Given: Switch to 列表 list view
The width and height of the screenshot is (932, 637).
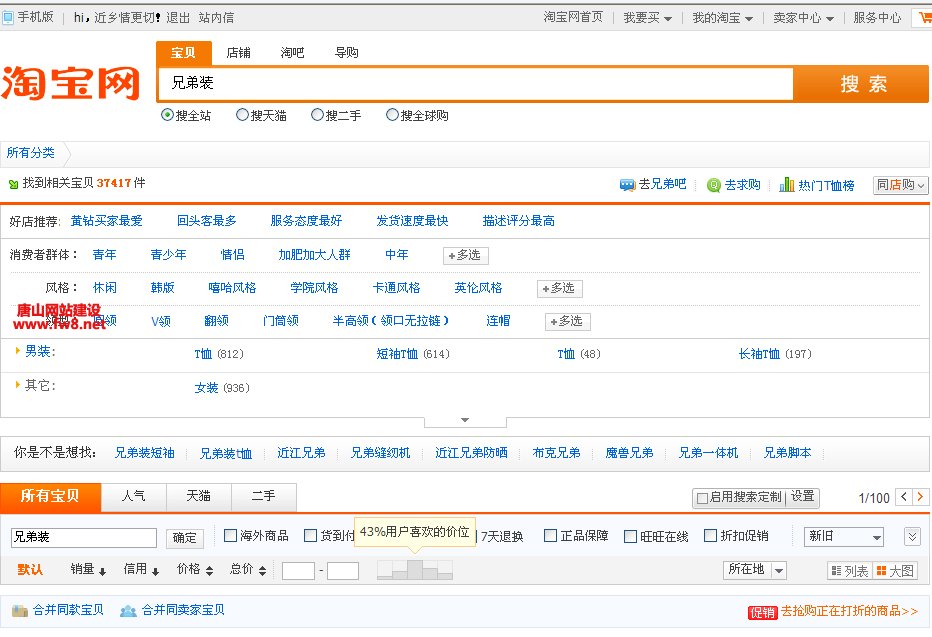Looking at the screenshot, I should click(849, 571).
